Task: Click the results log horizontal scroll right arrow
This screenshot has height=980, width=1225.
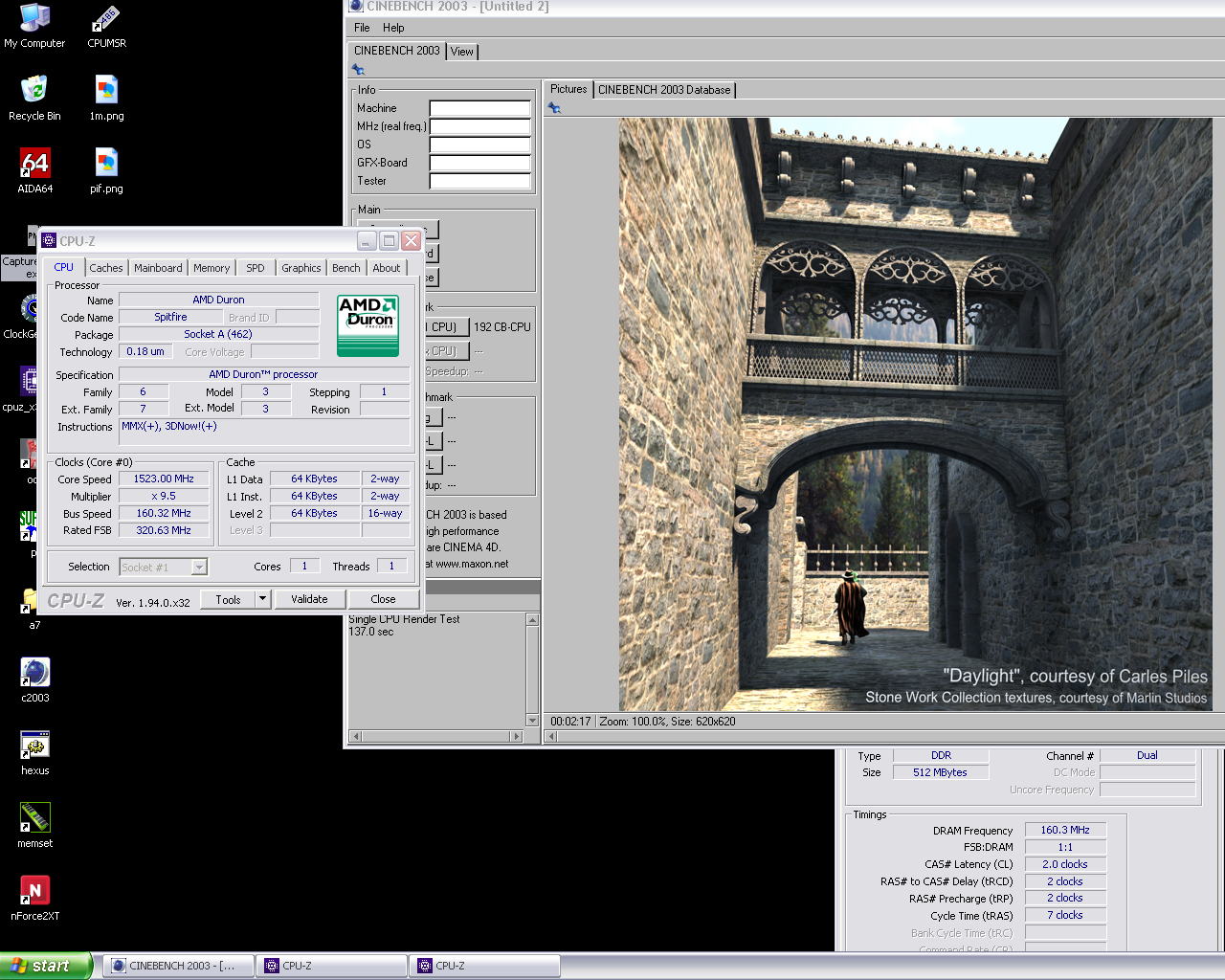Action: (517, 736)
